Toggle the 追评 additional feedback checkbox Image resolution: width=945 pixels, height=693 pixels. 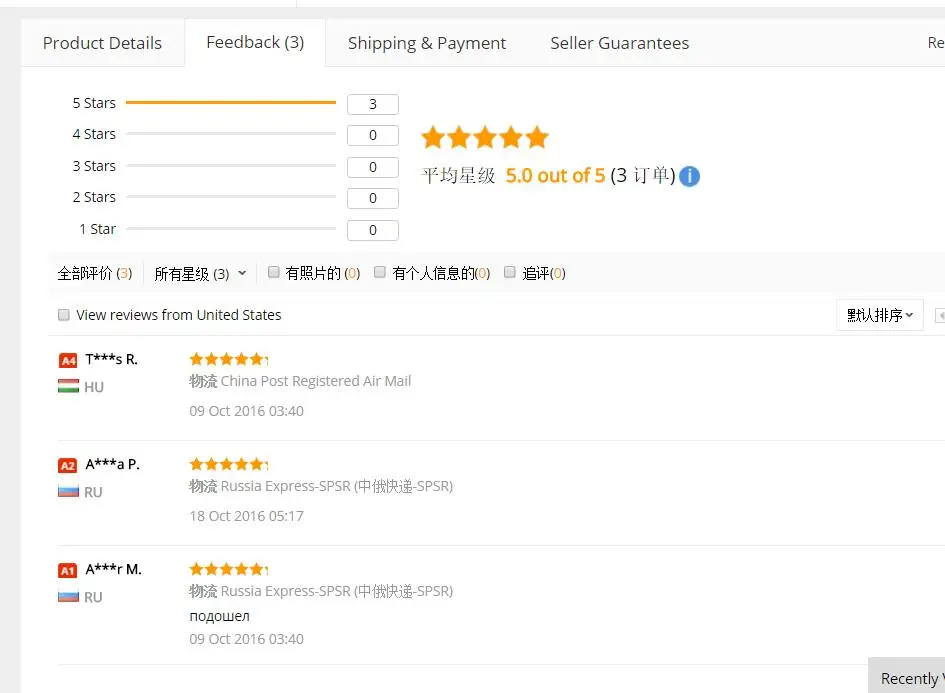(x=510, y=272)
